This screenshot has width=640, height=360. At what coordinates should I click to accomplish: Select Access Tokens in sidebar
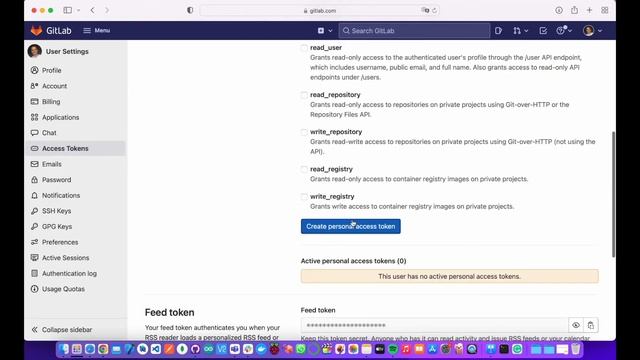pyautogui.click(x=76, y=149)
